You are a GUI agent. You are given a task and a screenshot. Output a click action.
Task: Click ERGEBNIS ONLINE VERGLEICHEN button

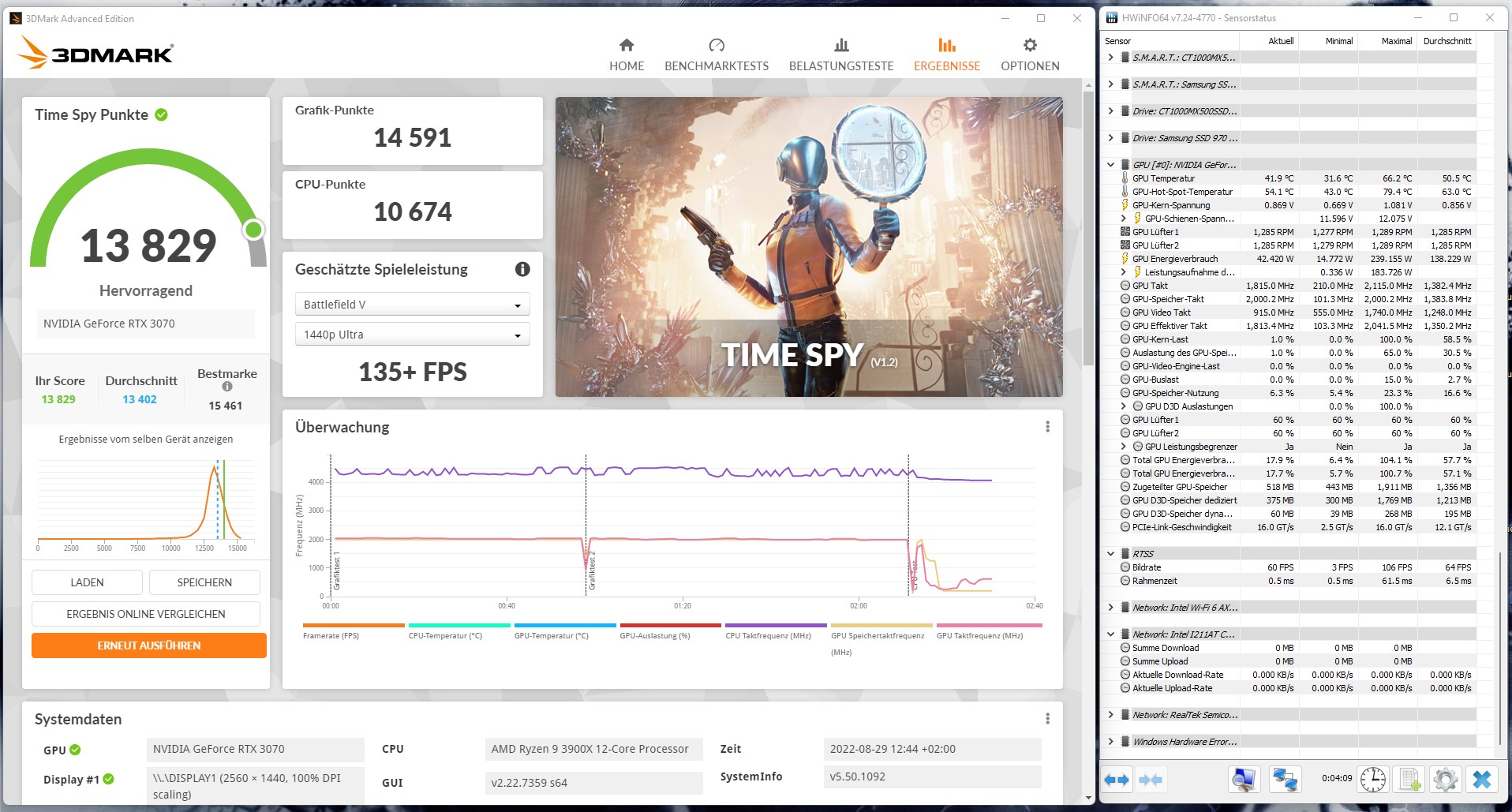(x=146, y=614)
